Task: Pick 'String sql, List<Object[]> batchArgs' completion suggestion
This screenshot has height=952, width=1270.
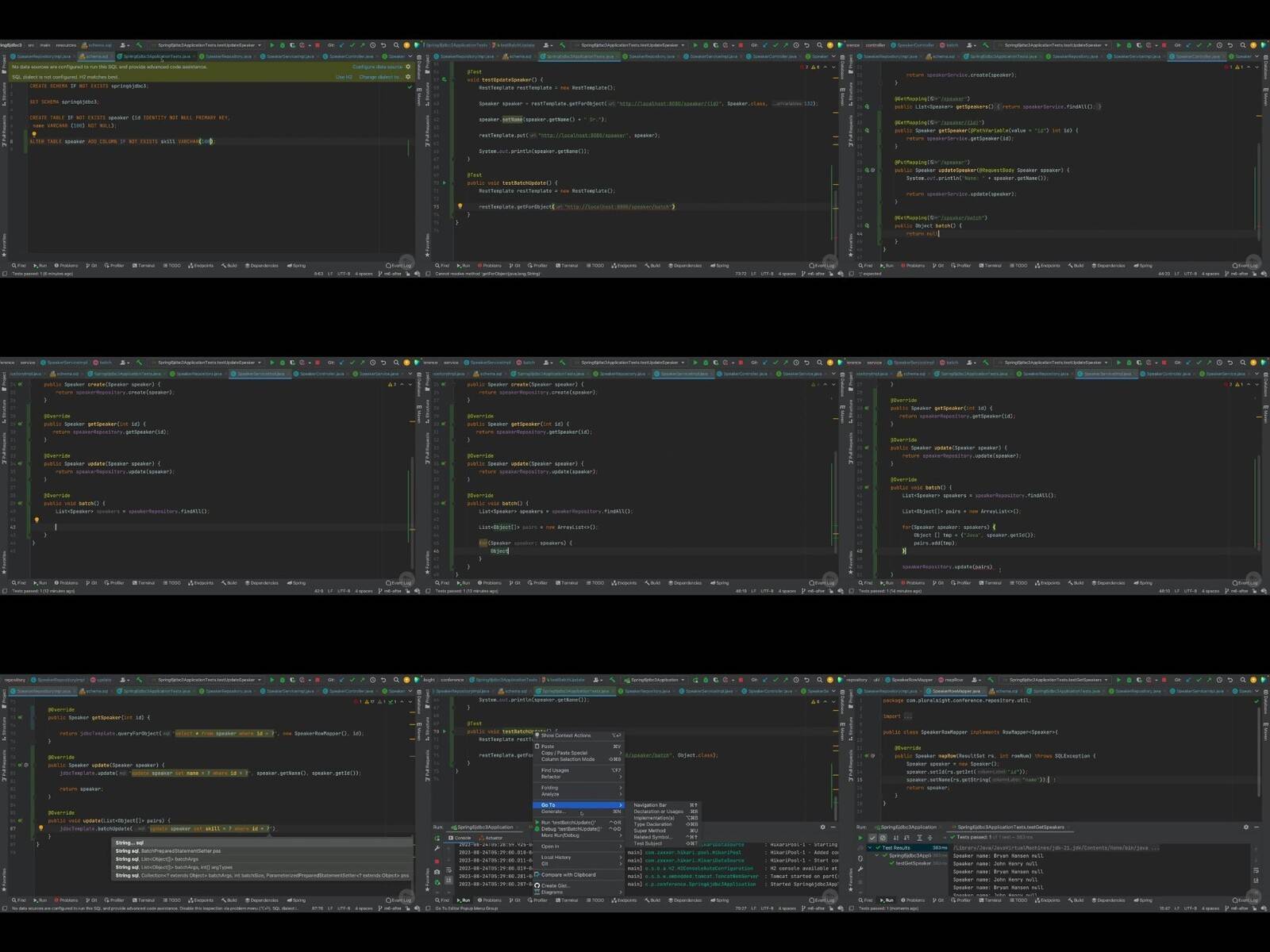Action: point(262,859)
